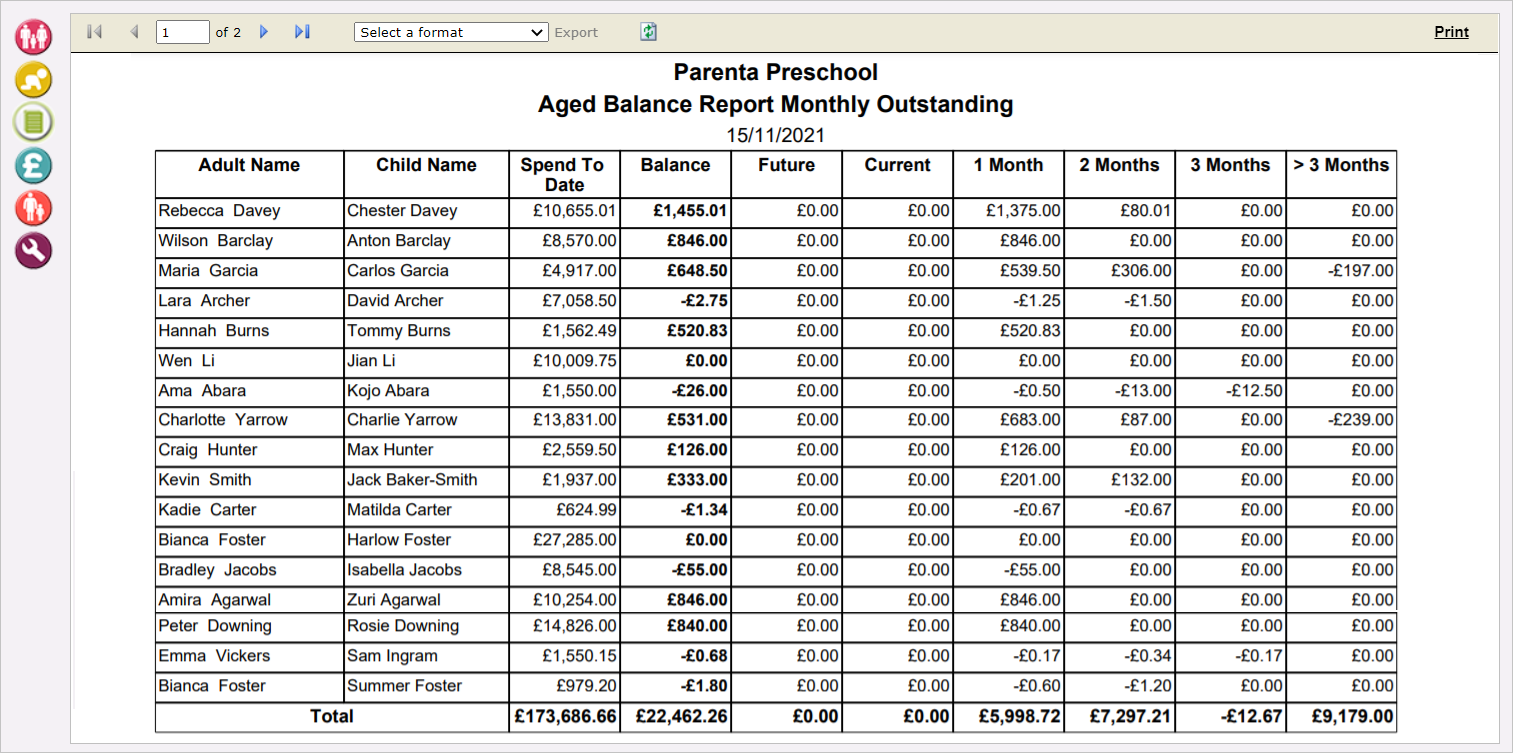Image resolution: width=1513 pixels, height=753 pixels.
Task: Click the Balance column header
Action: click(x=675, y=165)
